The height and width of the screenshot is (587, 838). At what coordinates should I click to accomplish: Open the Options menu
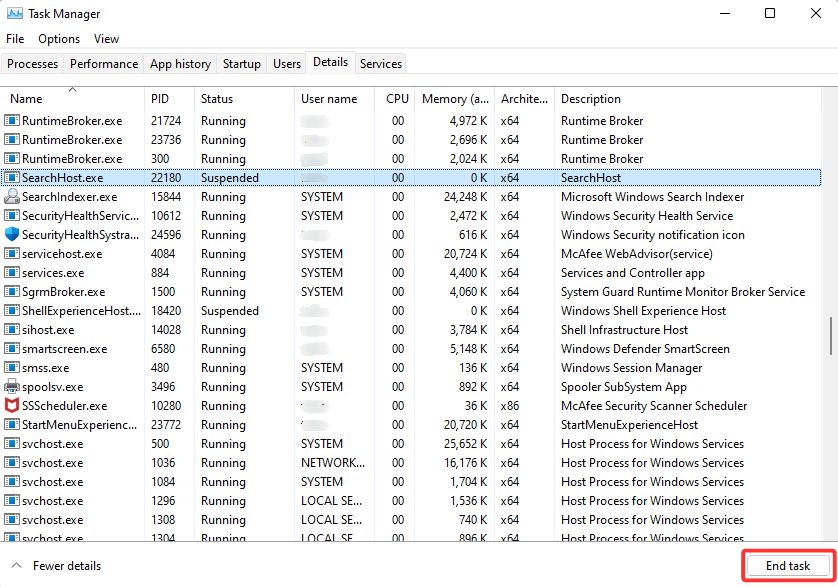click(58, 39)
